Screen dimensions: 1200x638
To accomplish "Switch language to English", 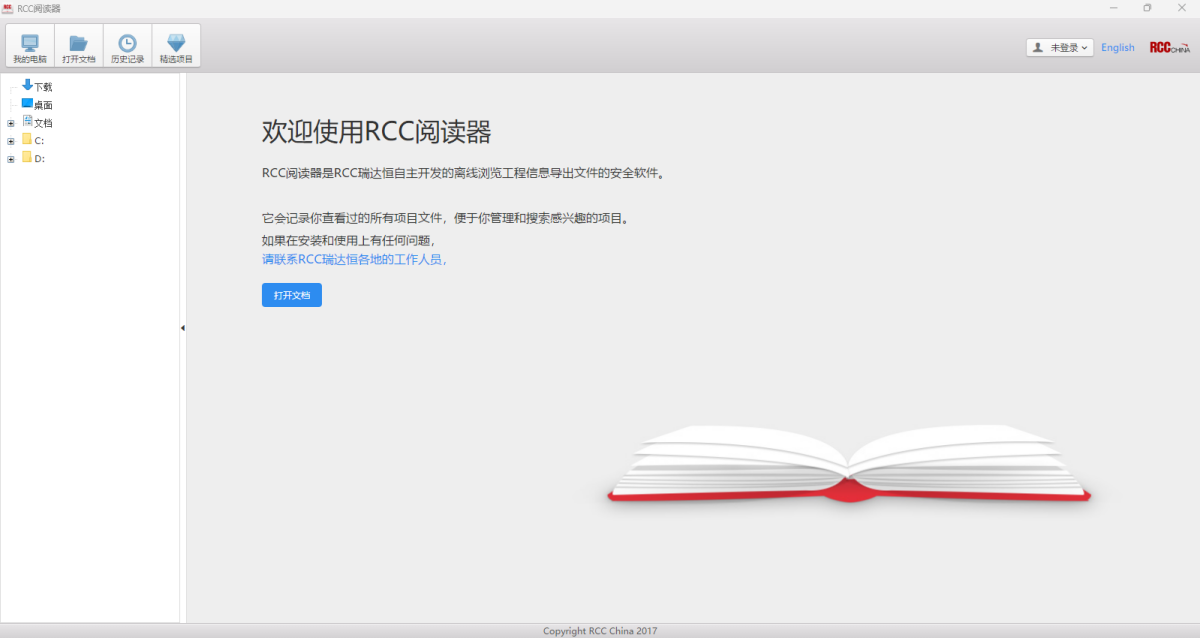I will coord(1117,47).
